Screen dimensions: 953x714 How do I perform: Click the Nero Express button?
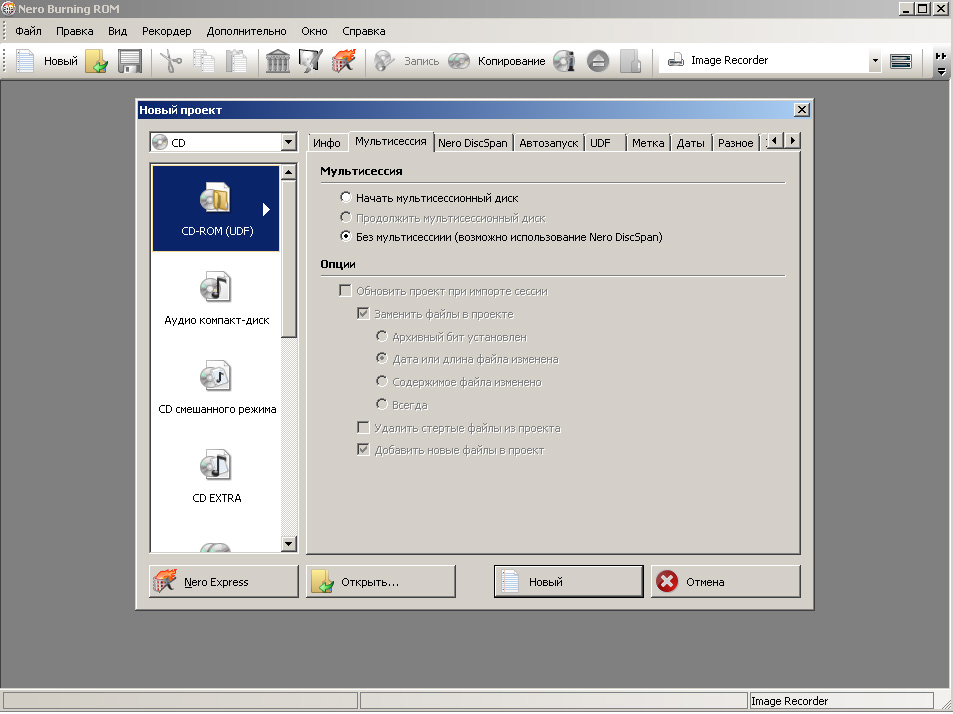click(224, 582)
